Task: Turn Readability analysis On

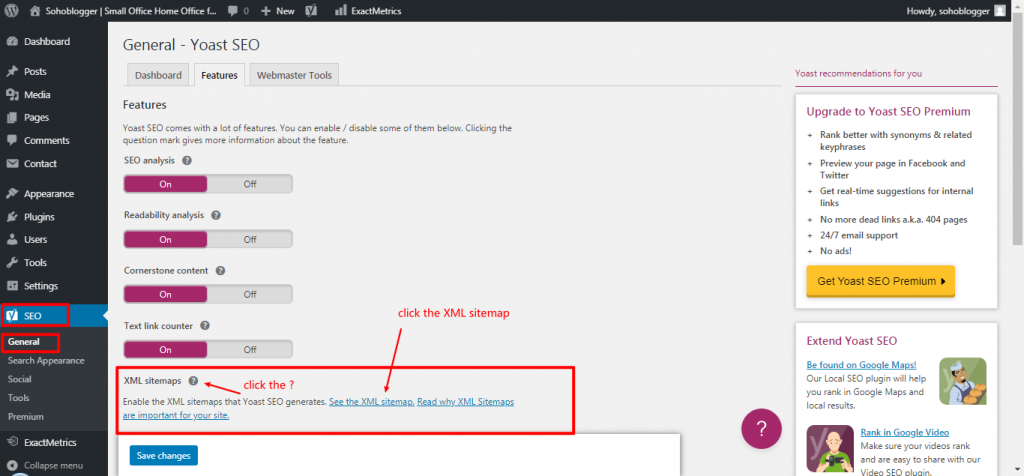Action: point(165,239)
